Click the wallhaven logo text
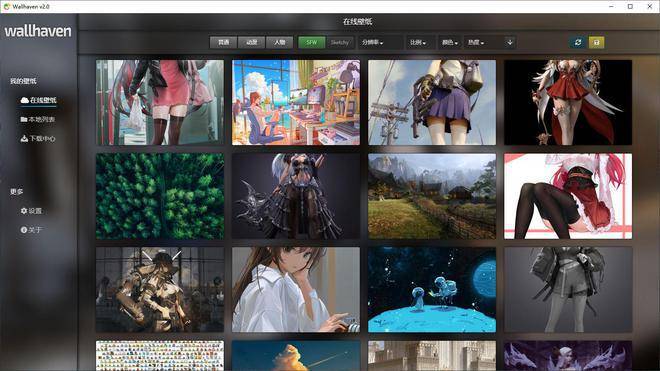The width and height of the screenshot is (660, 371). [x=38, y=31]
